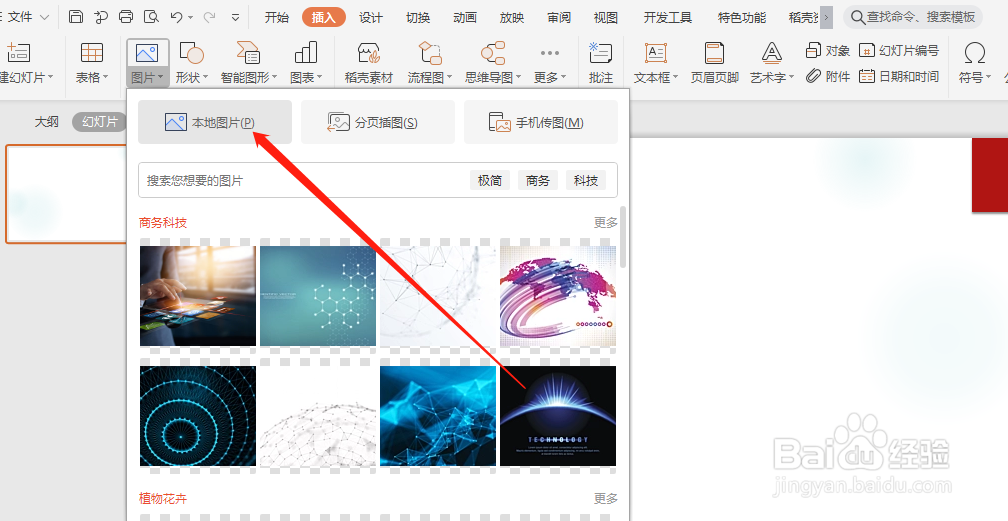This screenshot has width=1008, height=521.
Task: Insert a Comment (批注) icon
Action: 600,53
